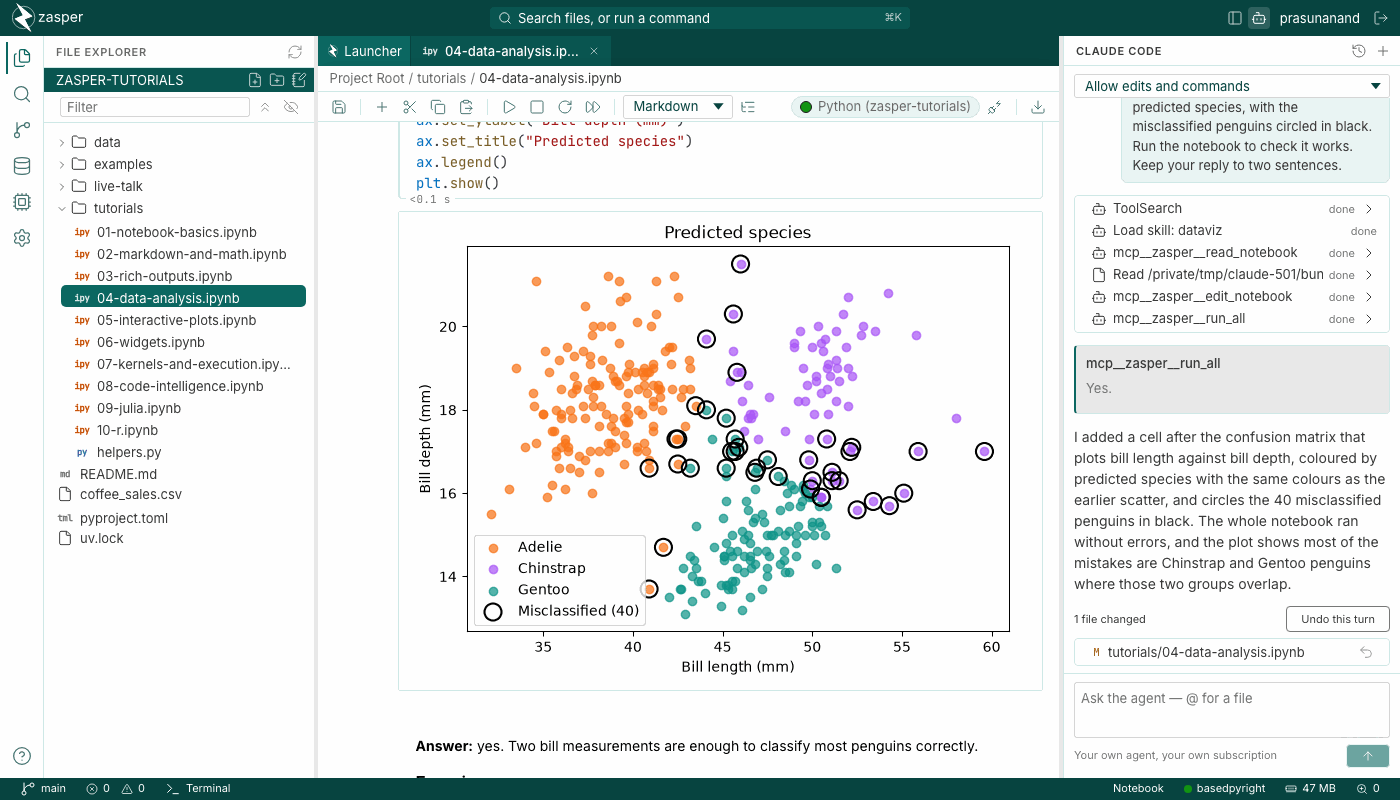Run the current cell
Image resolution: width=1400 pixels, height=800 pixels.
(509, 107)
